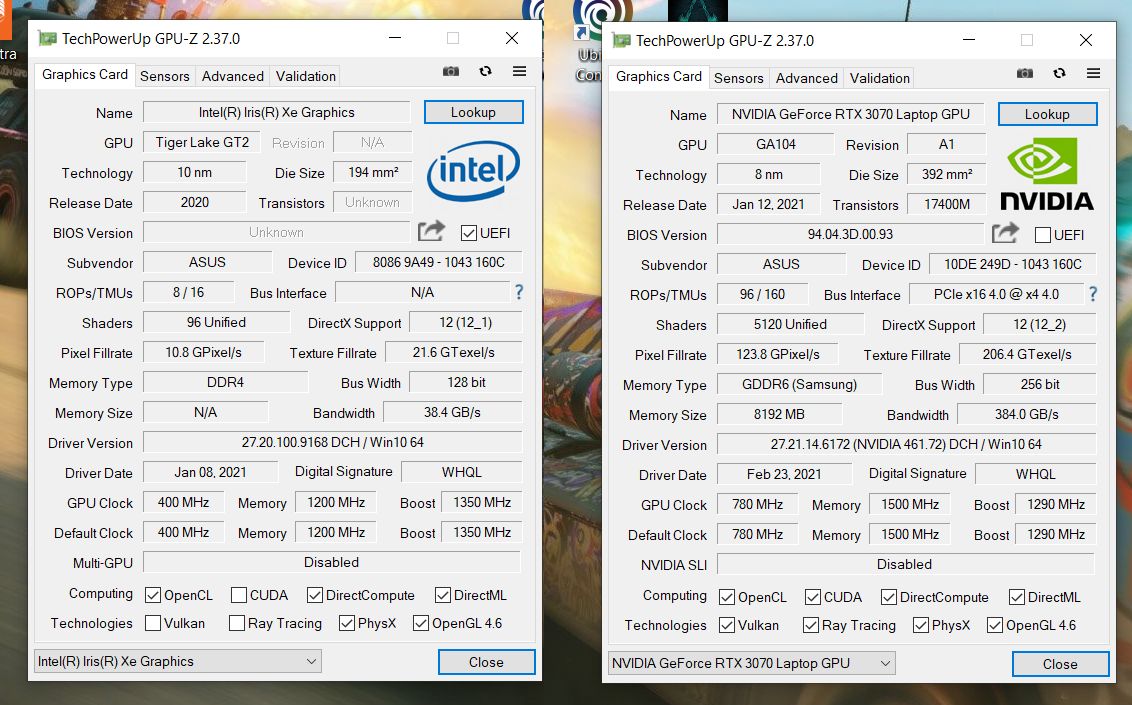Switch to Sensors tab in NVIDIA window
This screenshot has height=705, width=1132.
(739, 78)
